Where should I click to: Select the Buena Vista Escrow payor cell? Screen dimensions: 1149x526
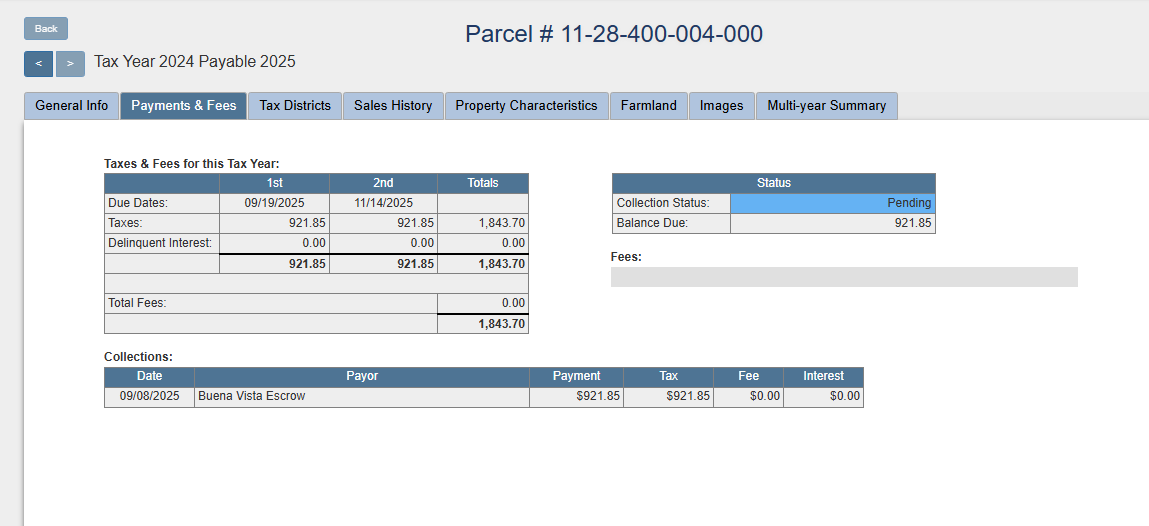(362, 396)
